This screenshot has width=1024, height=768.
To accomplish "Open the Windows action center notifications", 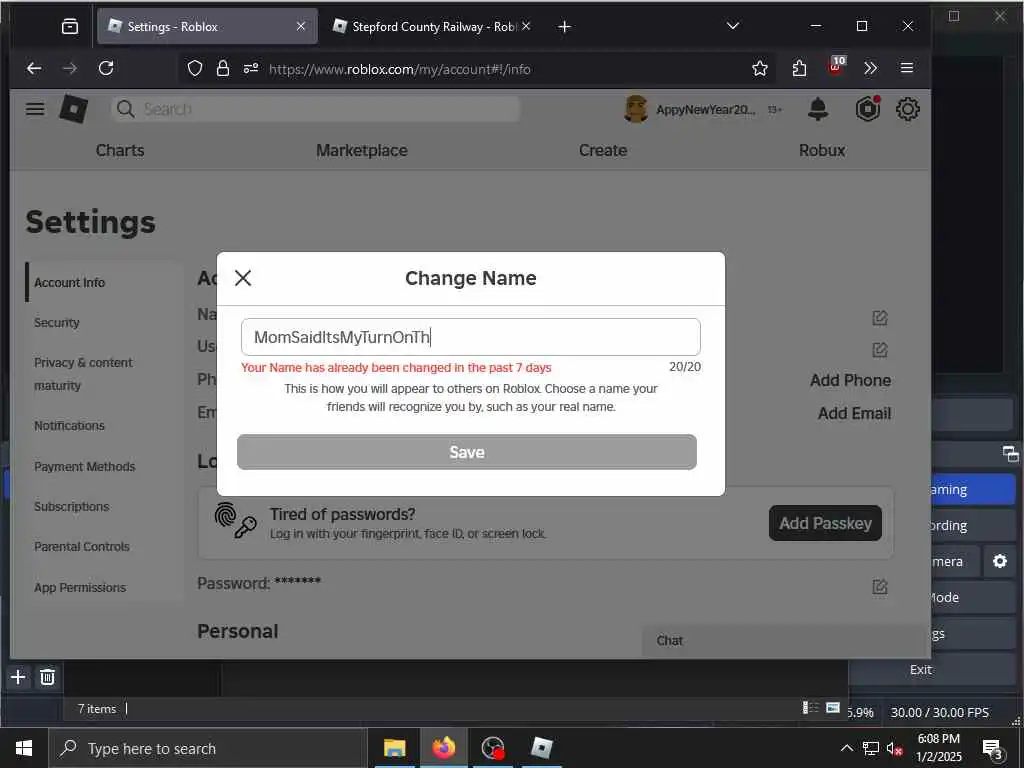I will coord(993,749).
